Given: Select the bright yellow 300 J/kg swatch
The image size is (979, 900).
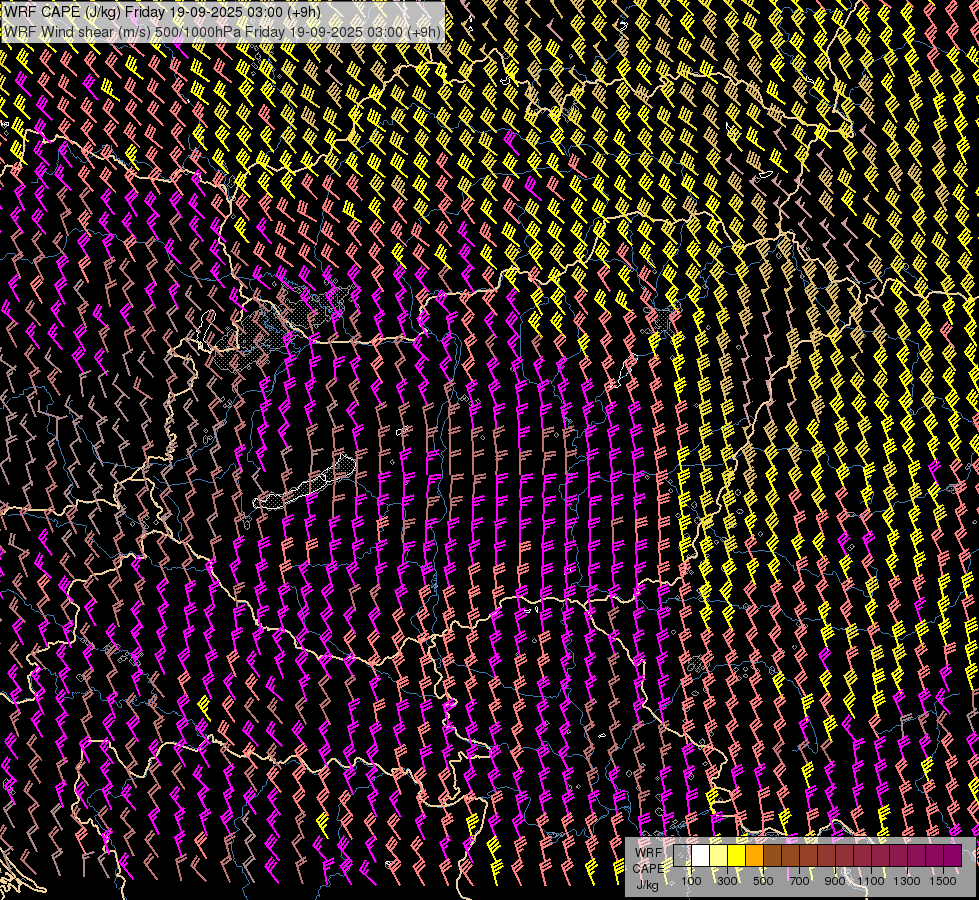Looking at the screenshot, I should (x=736, y=855).
